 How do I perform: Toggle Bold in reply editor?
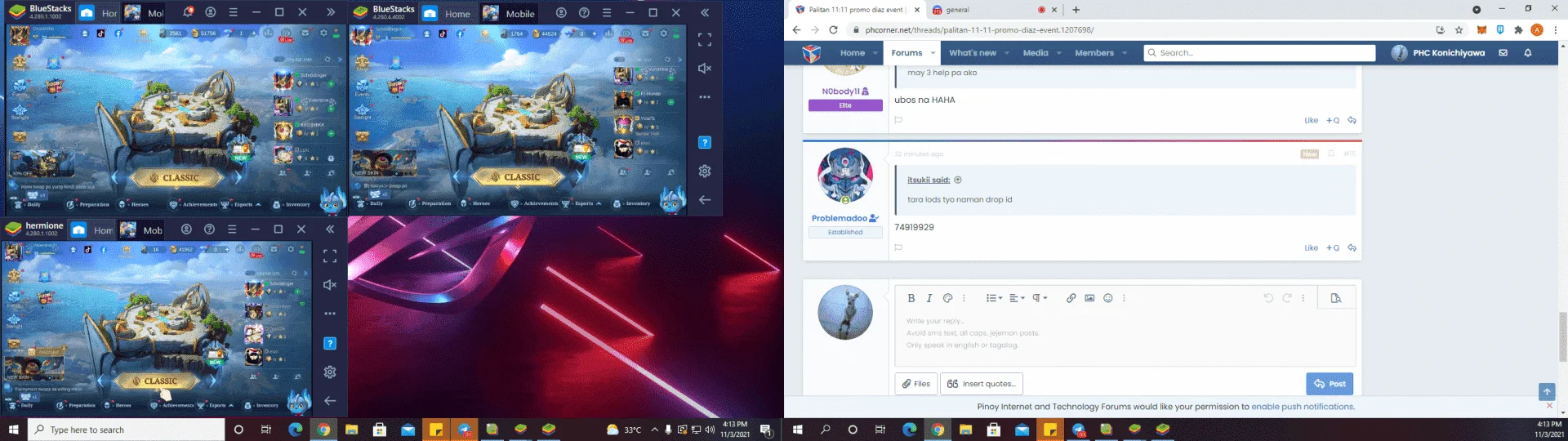(x=911, y=298)
